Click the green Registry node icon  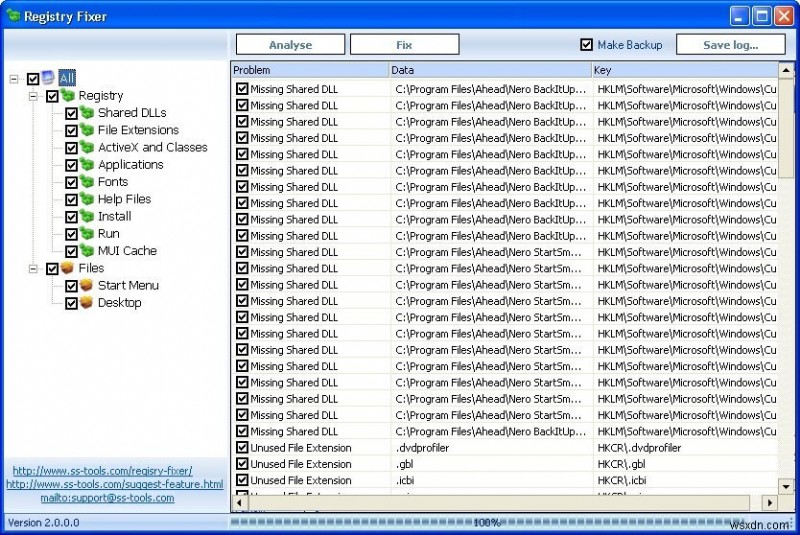pyautogui.click(x=68, y=94)
